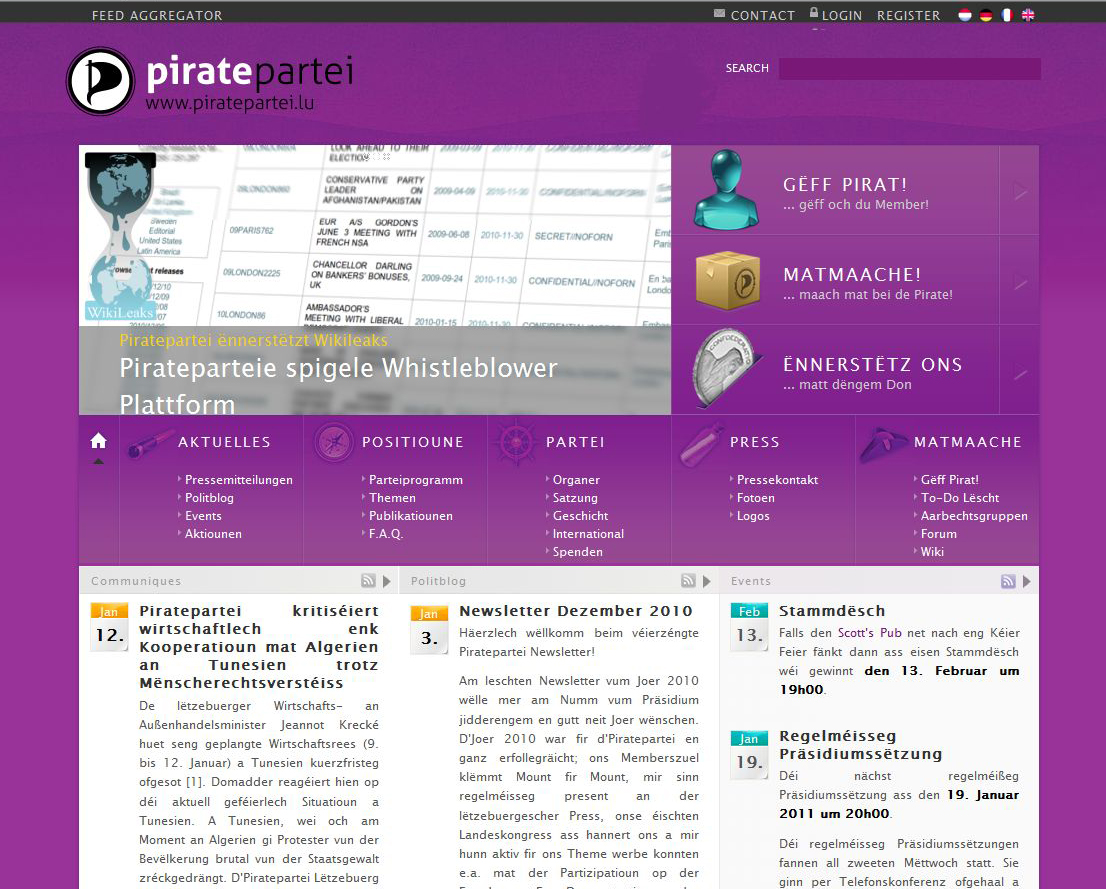Open the Communiques RSS feed icon
1106x889 pixels.
368,581
